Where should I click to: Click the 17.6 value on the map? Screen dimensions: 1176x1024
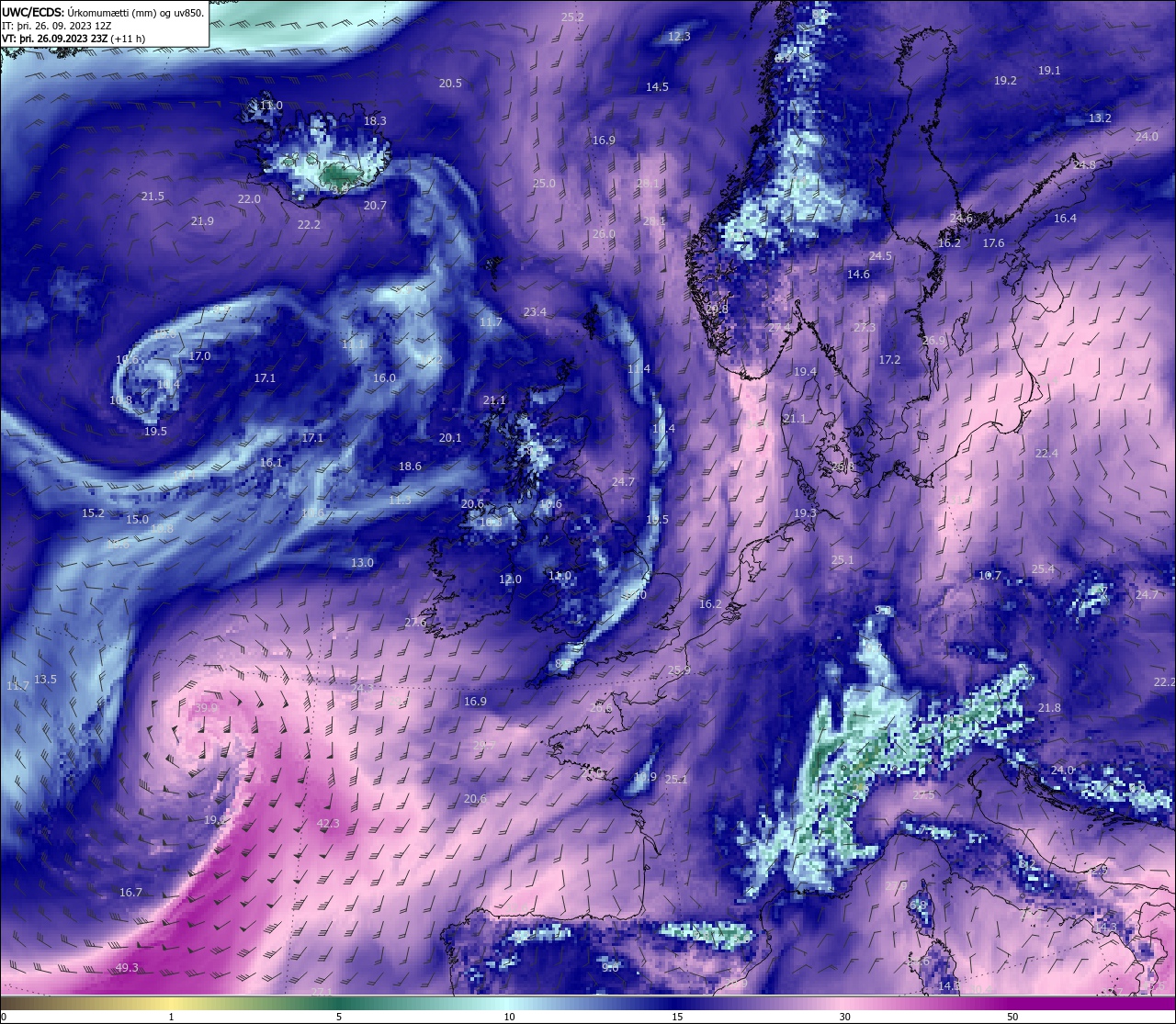pos(993,243)
